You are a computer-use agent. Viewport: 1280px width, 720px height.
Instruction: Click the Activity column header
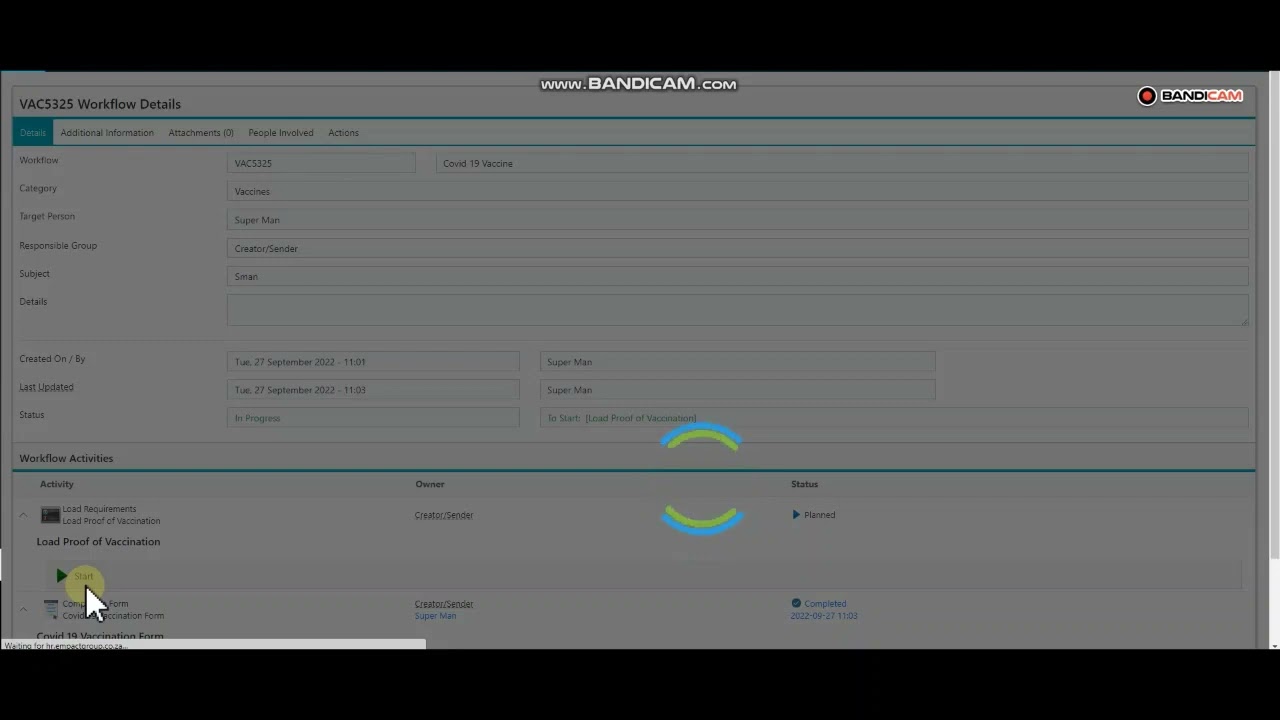tap(57, 484)
